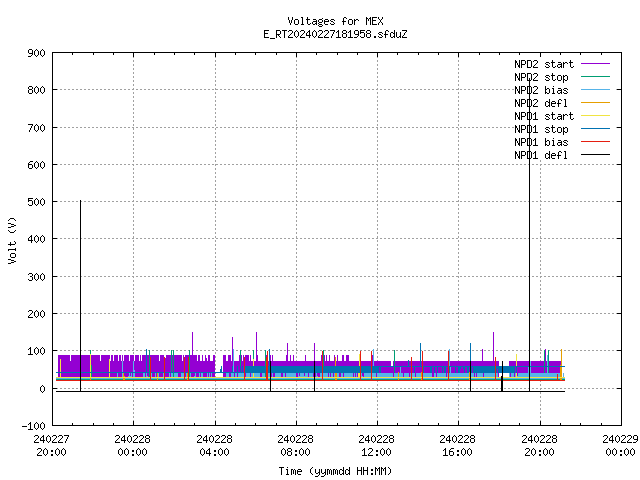Click the green NPD2 stop legend line

(595, 77)
